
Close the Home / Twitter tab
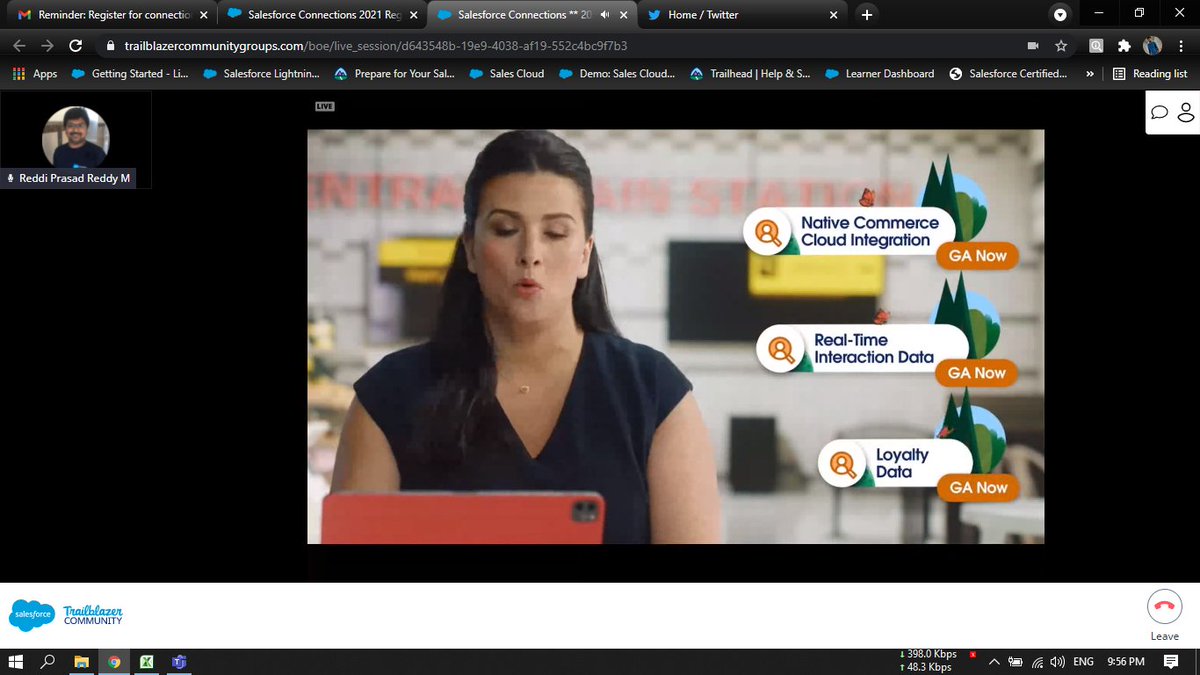(833, 15)
